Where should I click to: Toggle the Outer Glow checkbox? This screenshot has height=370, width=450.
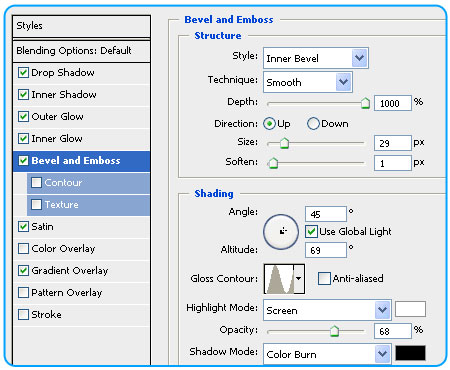click(23, 116)
